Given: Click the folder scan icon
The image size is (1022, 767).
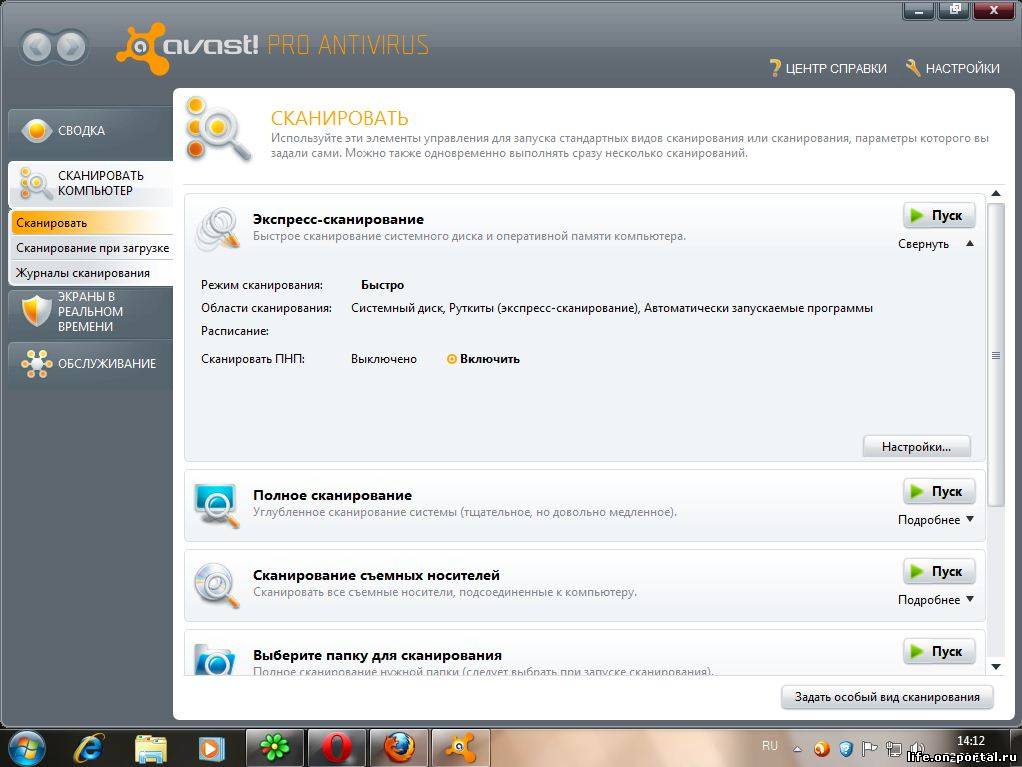Looking at the screenshot, I should click(214, 659).
